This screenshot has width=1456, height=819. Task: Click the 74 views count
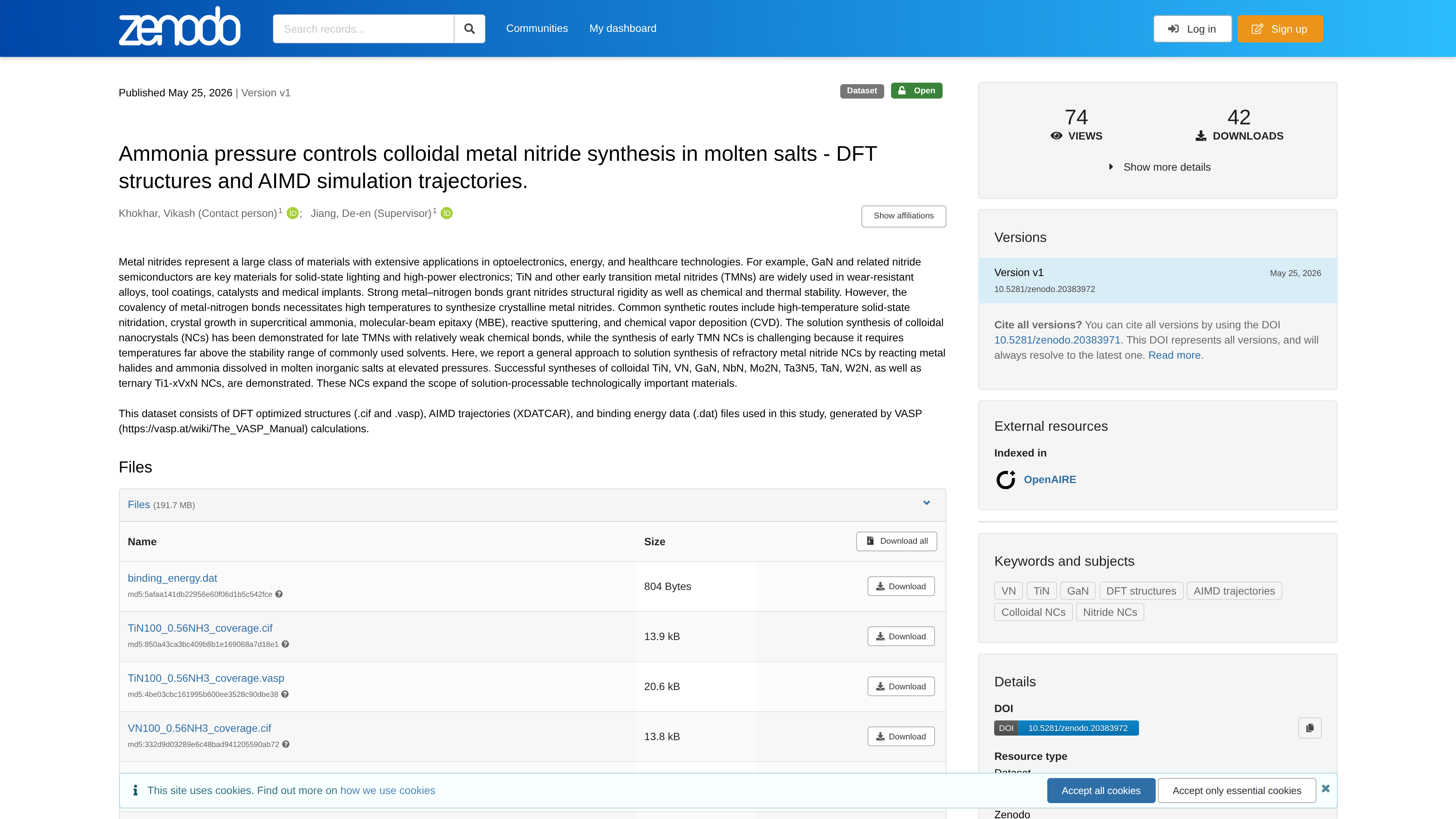coord(1076,118)
